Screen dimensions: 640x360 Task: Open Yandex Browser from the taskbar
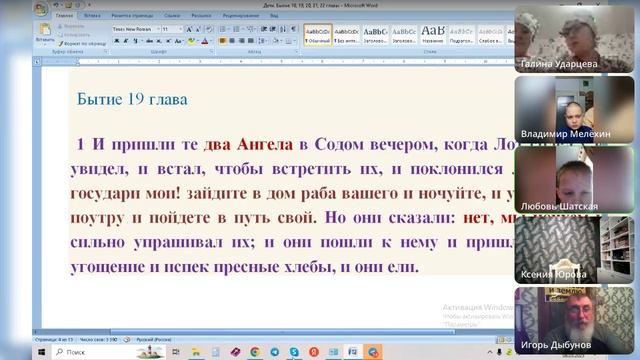[314, 352]
